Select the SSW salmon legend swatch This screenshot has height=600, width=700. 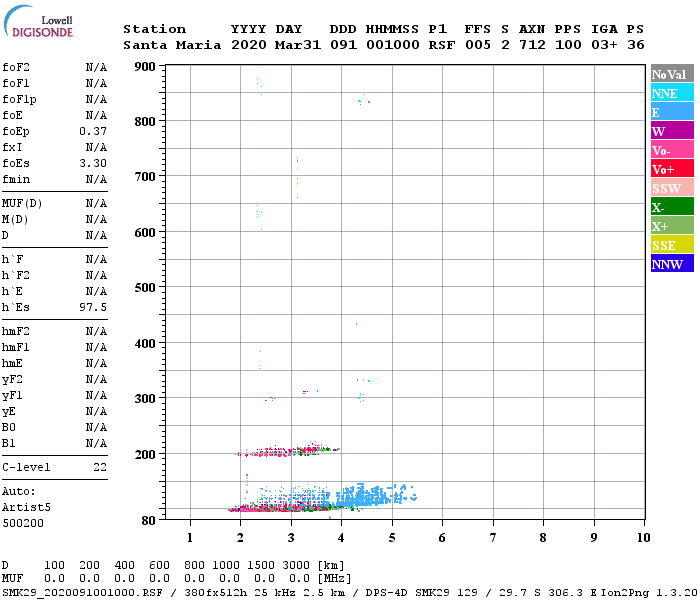pos(672,188)
